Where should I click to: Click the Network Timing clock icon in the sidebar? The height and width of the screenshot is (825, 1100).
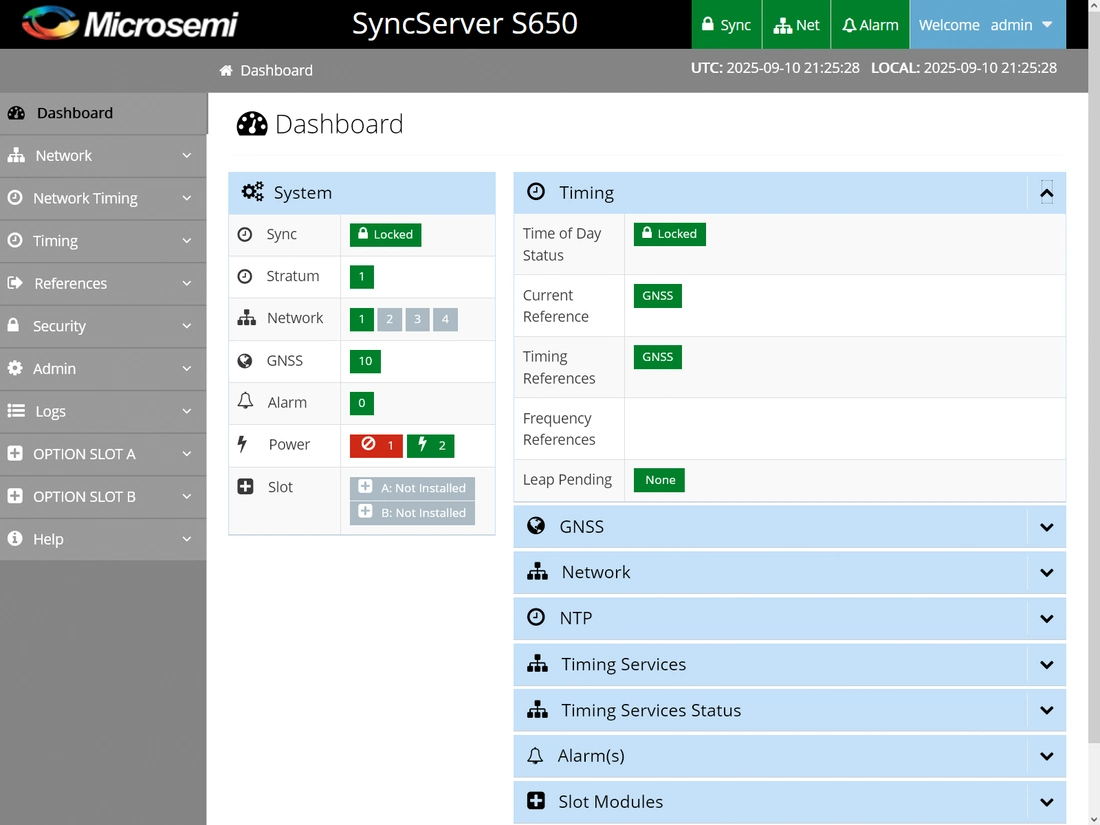(x=15, y=198)
